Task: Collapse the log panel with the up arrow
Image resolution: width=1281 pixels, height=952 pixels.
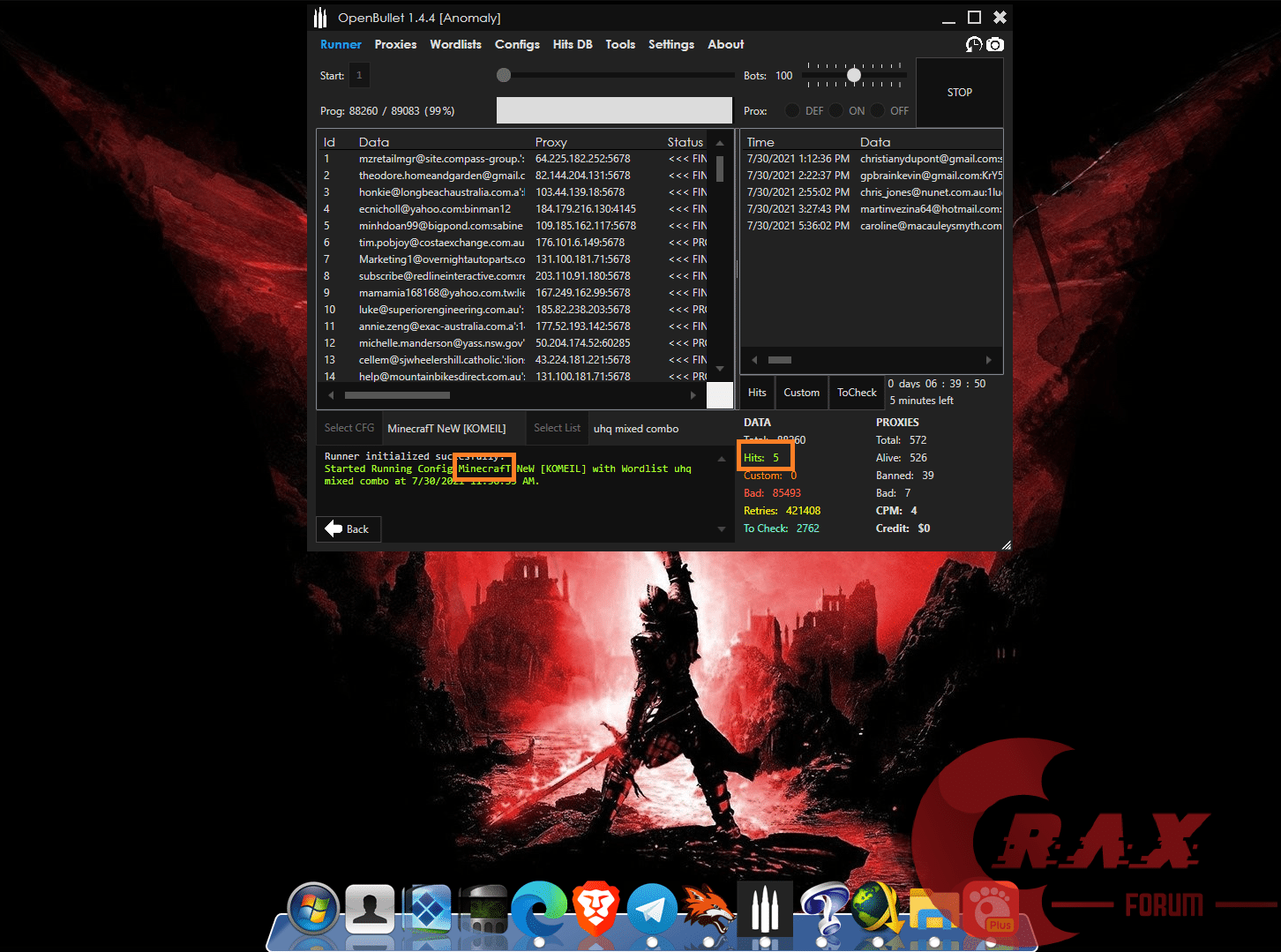Action: coord(721,458)
